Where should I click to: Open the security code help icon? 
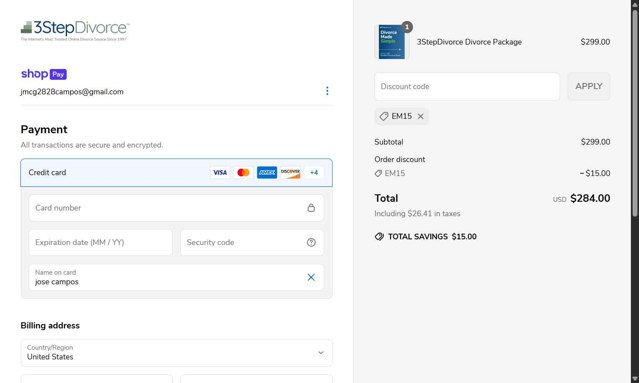click(311, 242)
